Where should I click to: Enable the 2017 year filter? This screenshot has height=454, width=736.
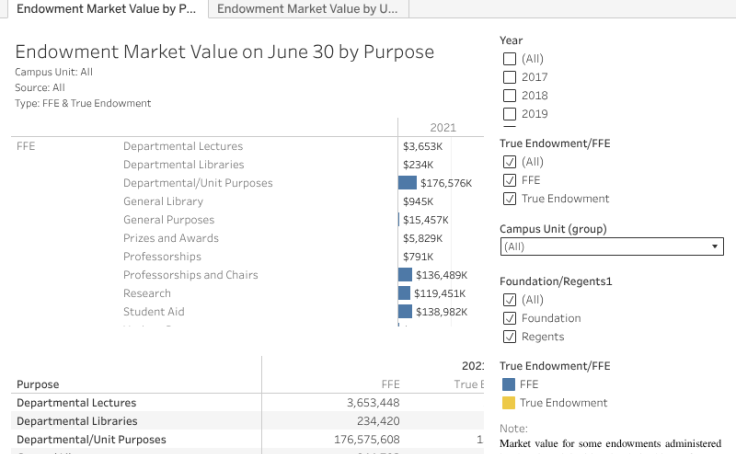509,77
